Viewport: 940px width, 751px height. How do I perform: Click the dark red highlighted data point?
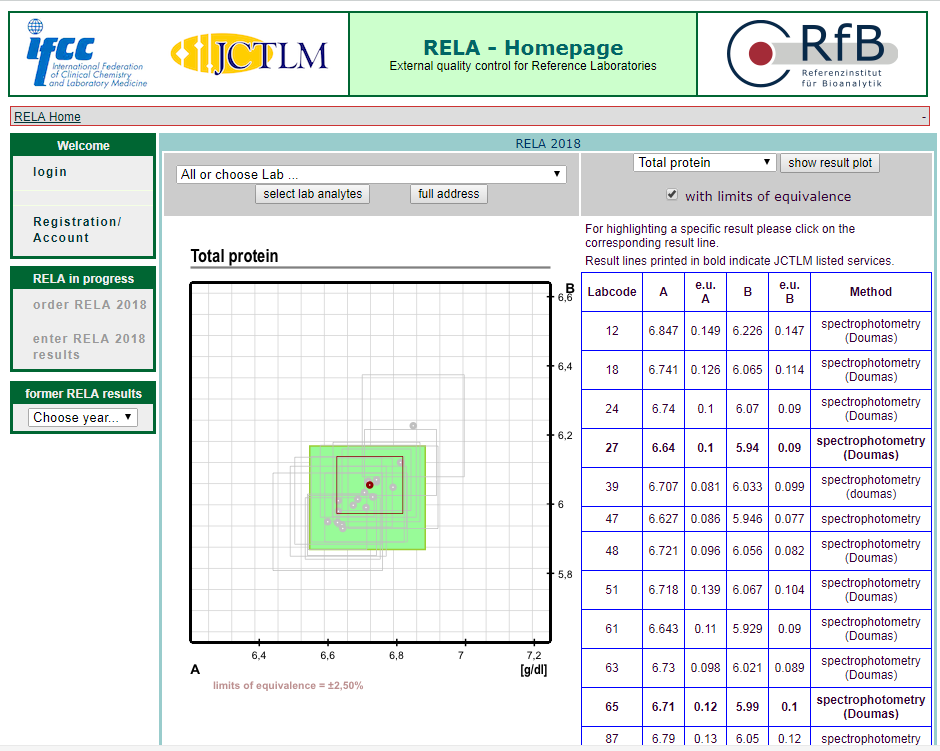[x=370, y=485]
